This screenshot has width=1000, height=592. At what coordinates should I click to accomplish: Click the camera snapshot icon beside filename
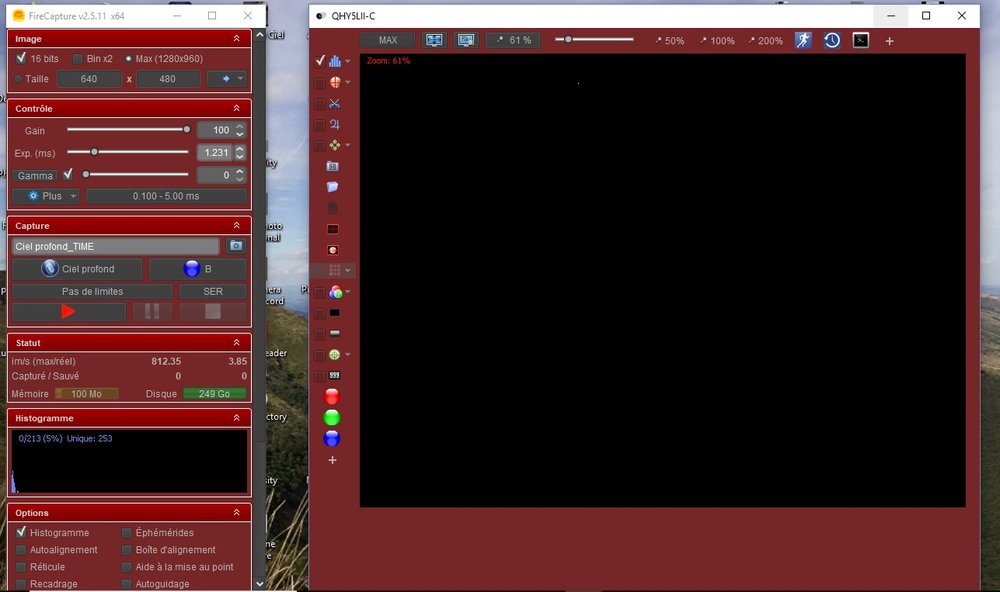click(236, 246)
